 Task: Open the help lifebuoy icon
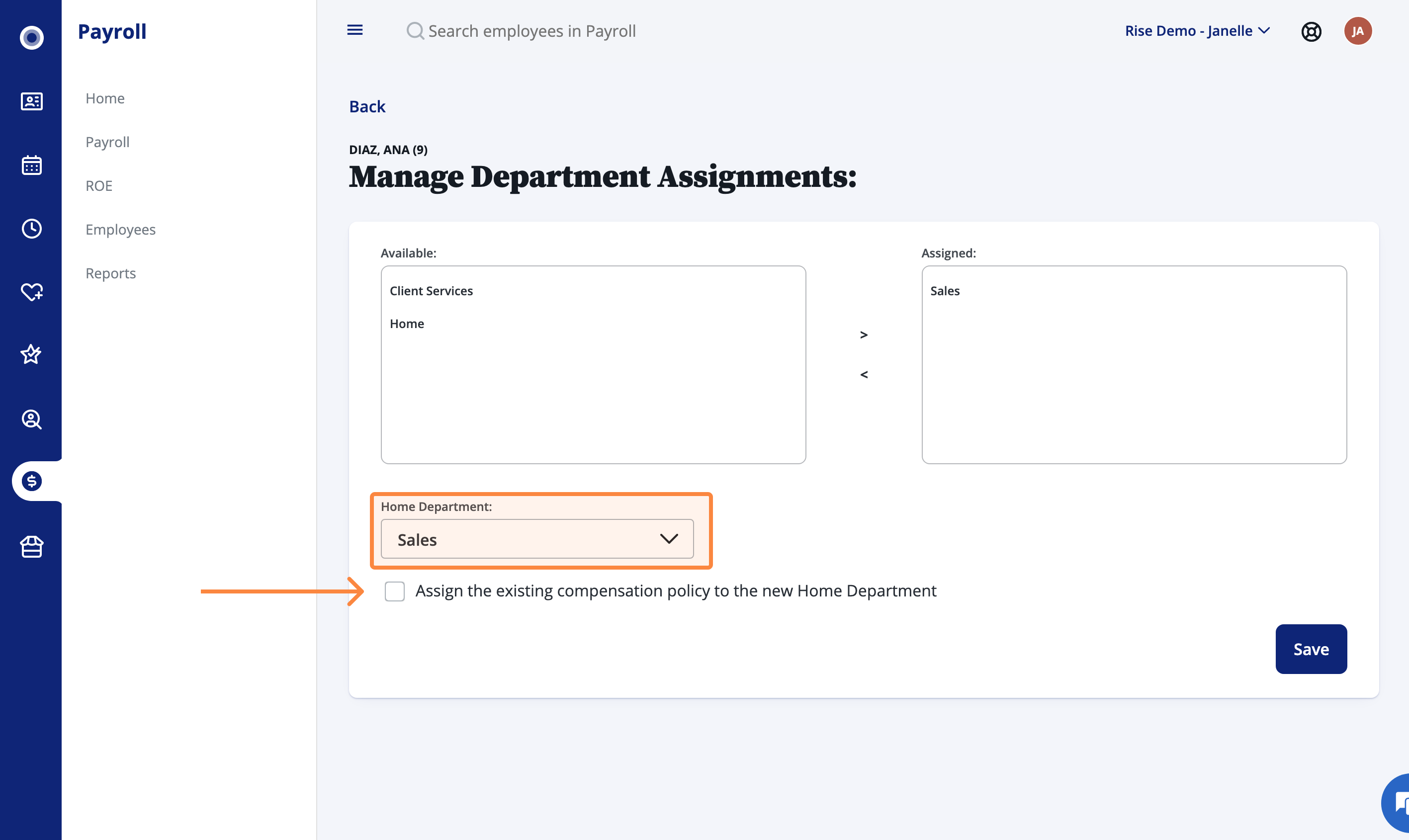click(x=1311, y=31)
